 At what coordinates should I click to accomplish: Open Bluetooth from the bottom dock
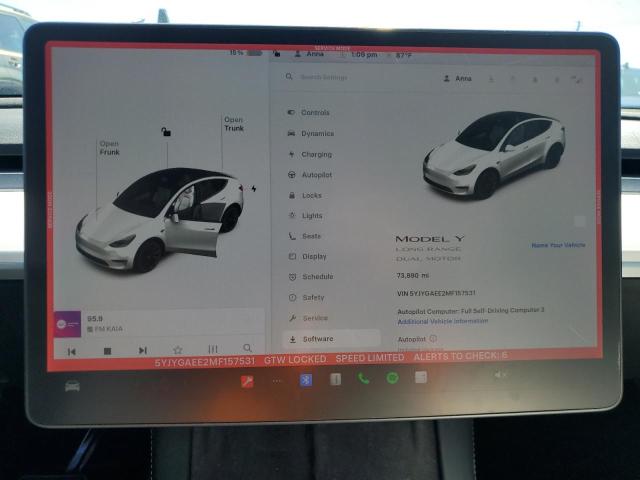[x=307, y=379]
